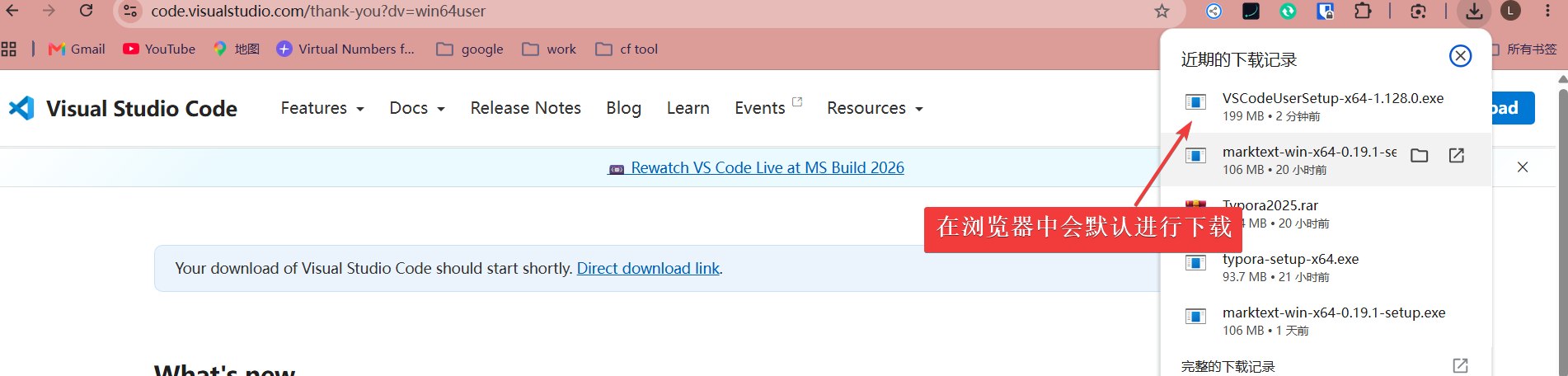Open Virtual Numbers bookmark
This screenshot has height=376, width=1568.
[x=345, y=49]
